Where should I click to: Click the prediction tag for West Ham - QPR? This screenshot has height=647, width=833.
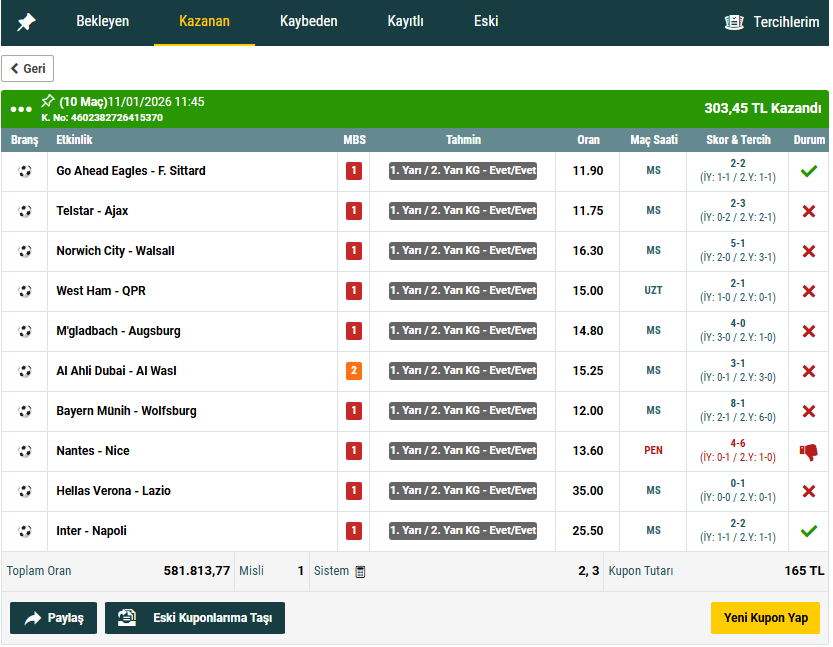[x=463, y=291]
